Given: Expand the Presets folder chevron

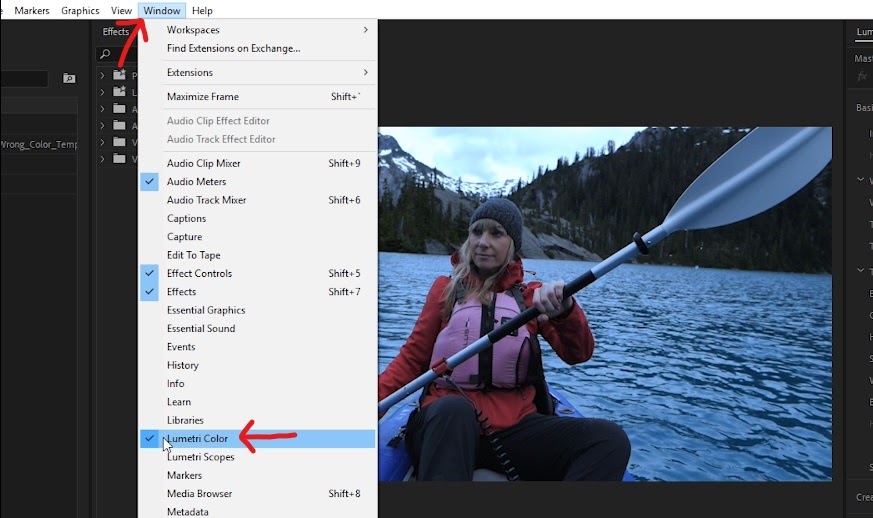Looking at the screenshot, I should point(102,75).
